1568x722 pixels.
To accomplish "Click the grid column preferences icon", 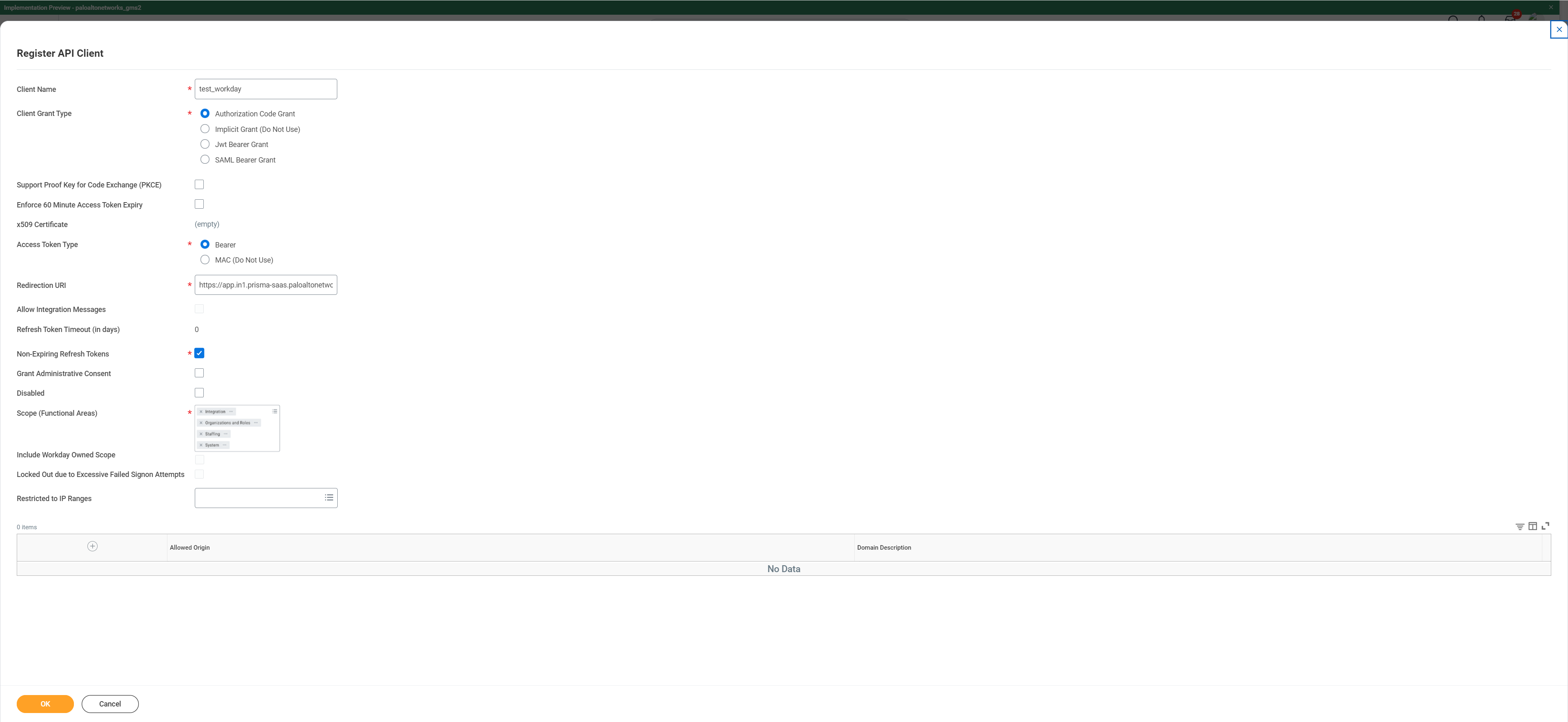I will [x=1532, y=526].
